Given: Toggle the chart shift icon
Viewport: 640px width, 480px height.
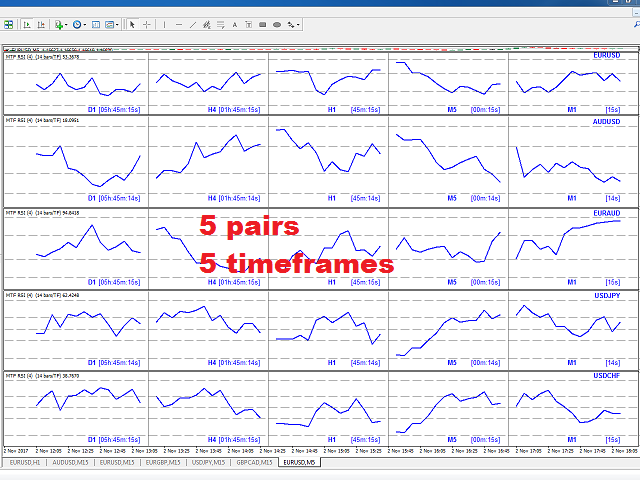Looking at the screenshot, I should 41,25.
